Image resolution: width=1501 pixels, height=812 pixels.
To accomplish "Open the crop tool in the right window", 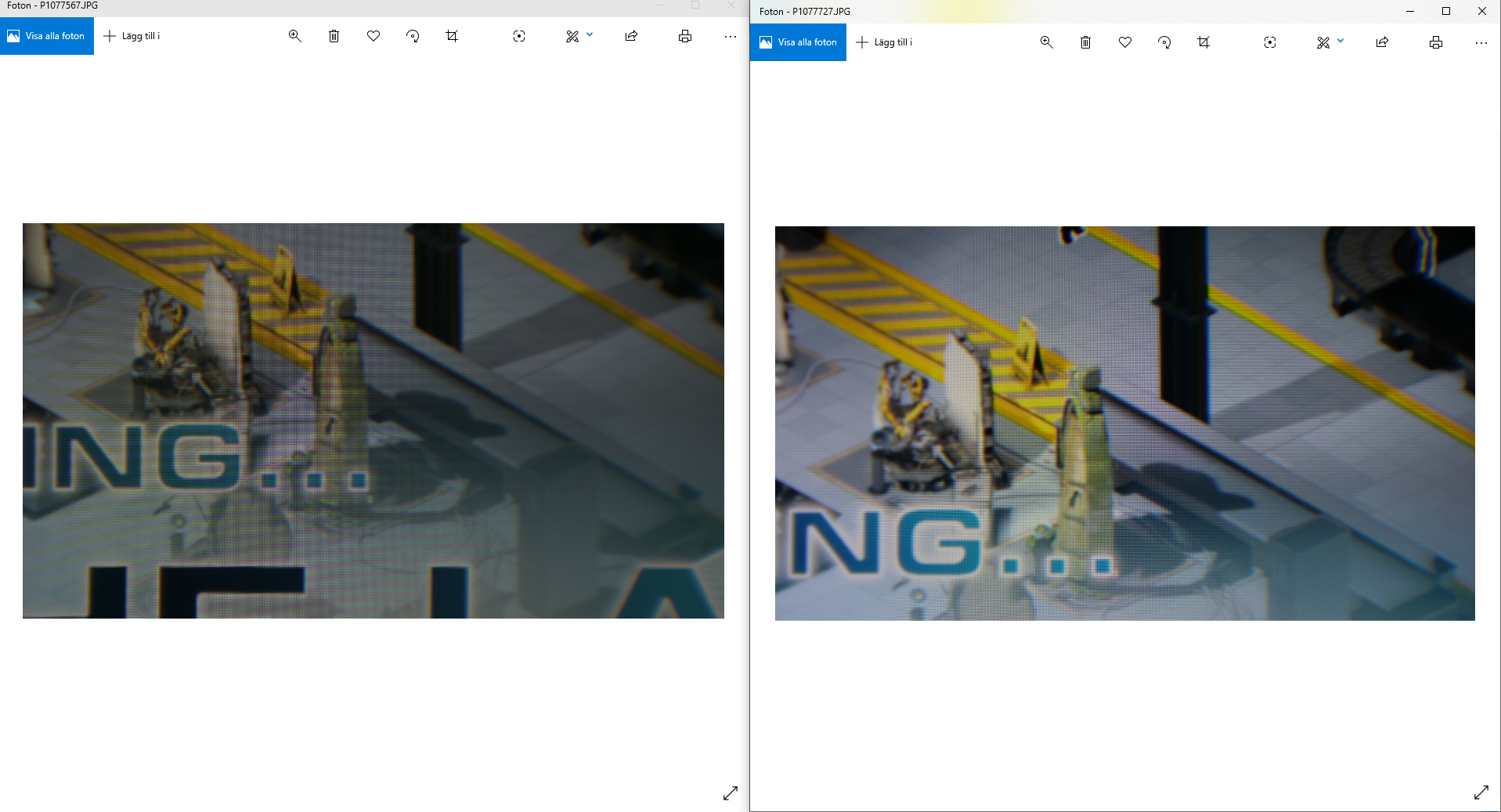I will [x=1203, y=42].
